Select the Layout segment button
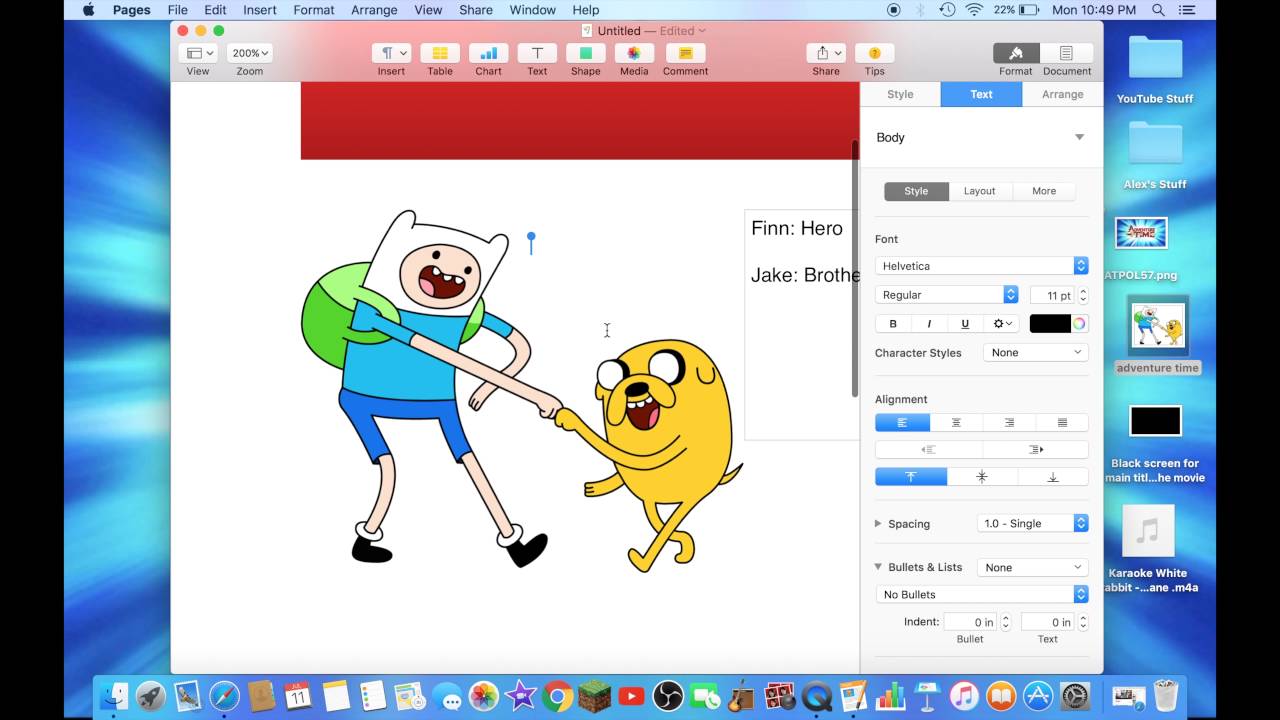1280x720 pixels. [979, 191]
